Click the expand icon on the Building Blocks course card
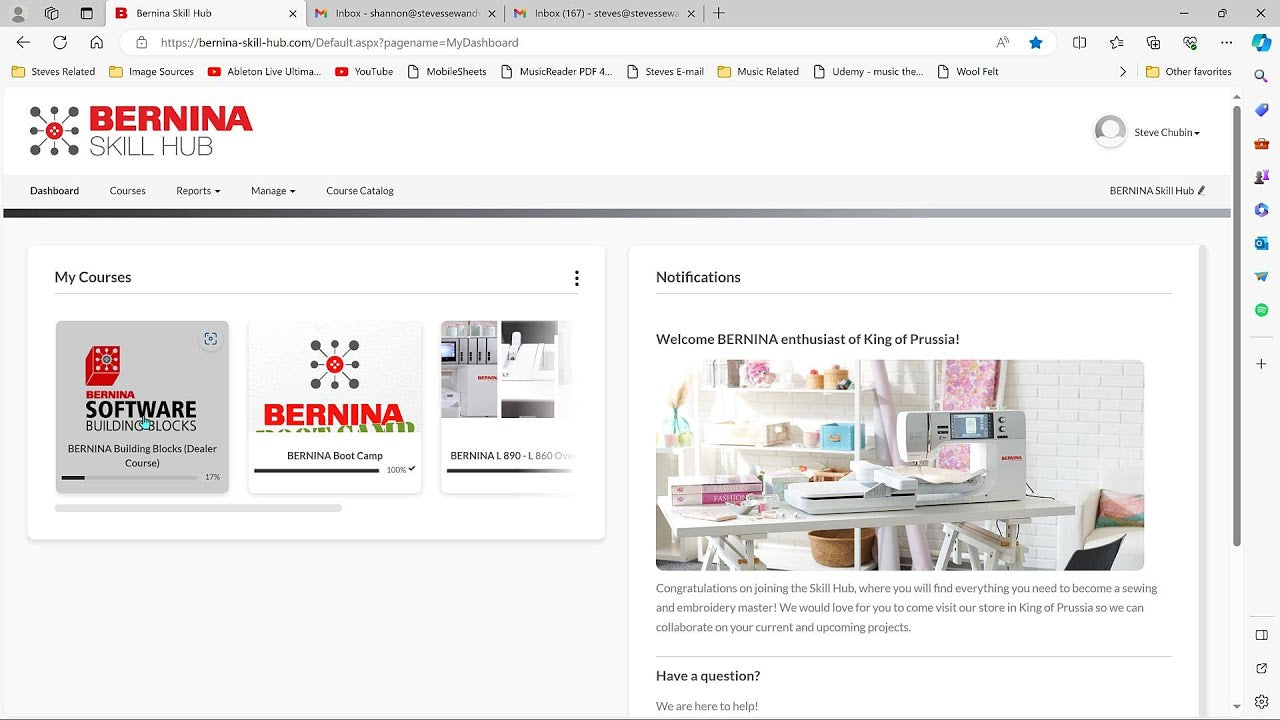 point(211,339)
